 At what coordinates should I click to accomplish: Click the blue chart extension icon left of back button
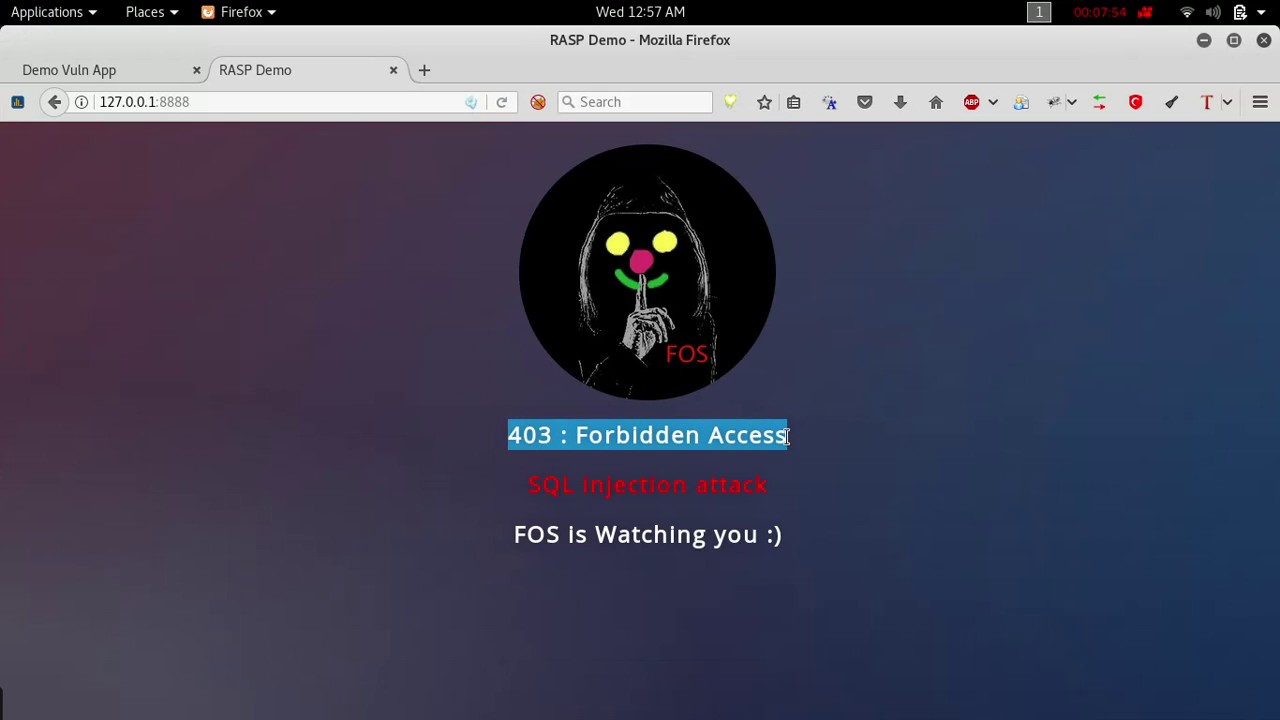pyautogui.click(x=17, y=102)
